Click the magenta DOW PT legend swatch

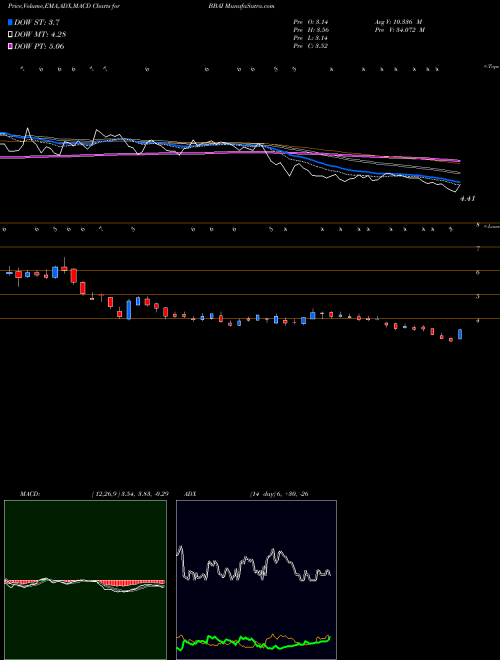pos(11,46)
